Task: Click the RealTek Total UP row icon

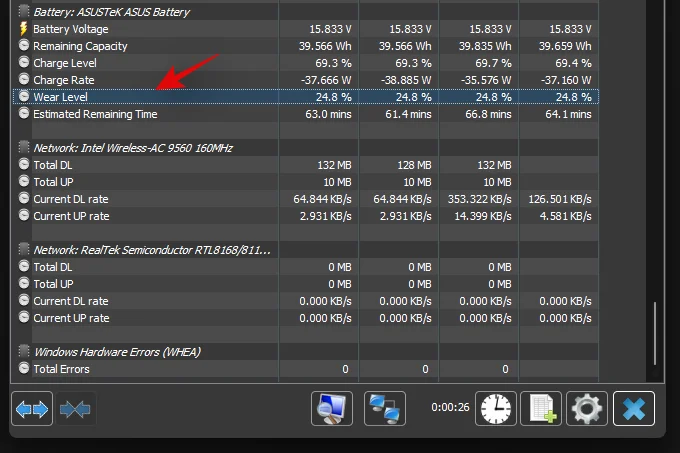Action: coord(24,283)
